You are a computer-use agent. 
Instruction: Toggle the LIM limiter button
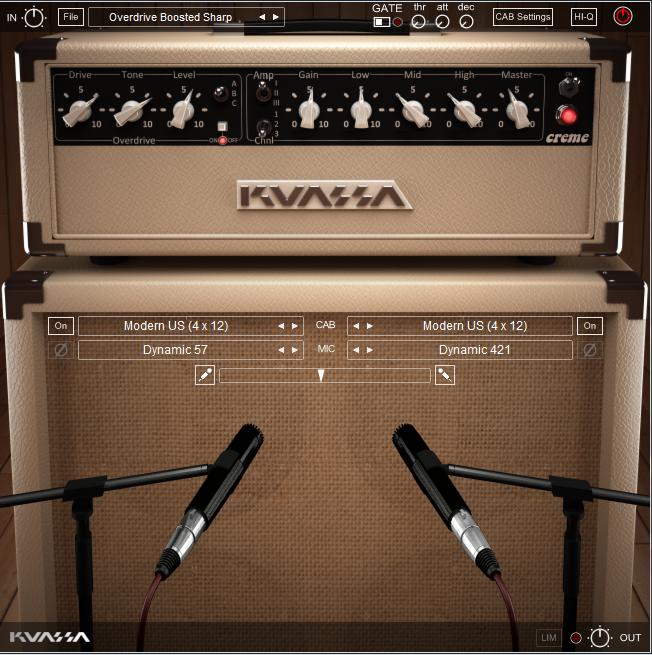coord(548,638)
